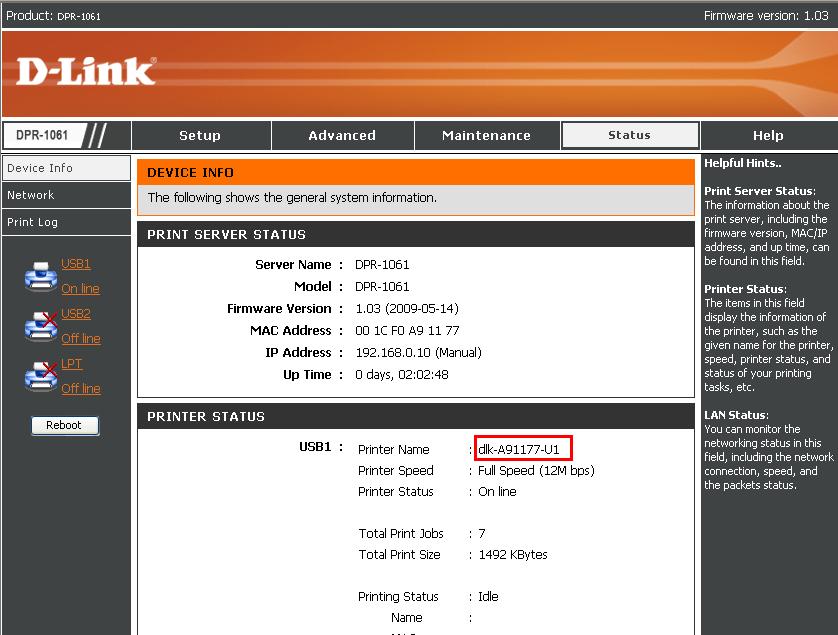The height and width of the screenshot is (635, 838).
Task: Click the LPT offline printer icon
Action: point(41,376)
